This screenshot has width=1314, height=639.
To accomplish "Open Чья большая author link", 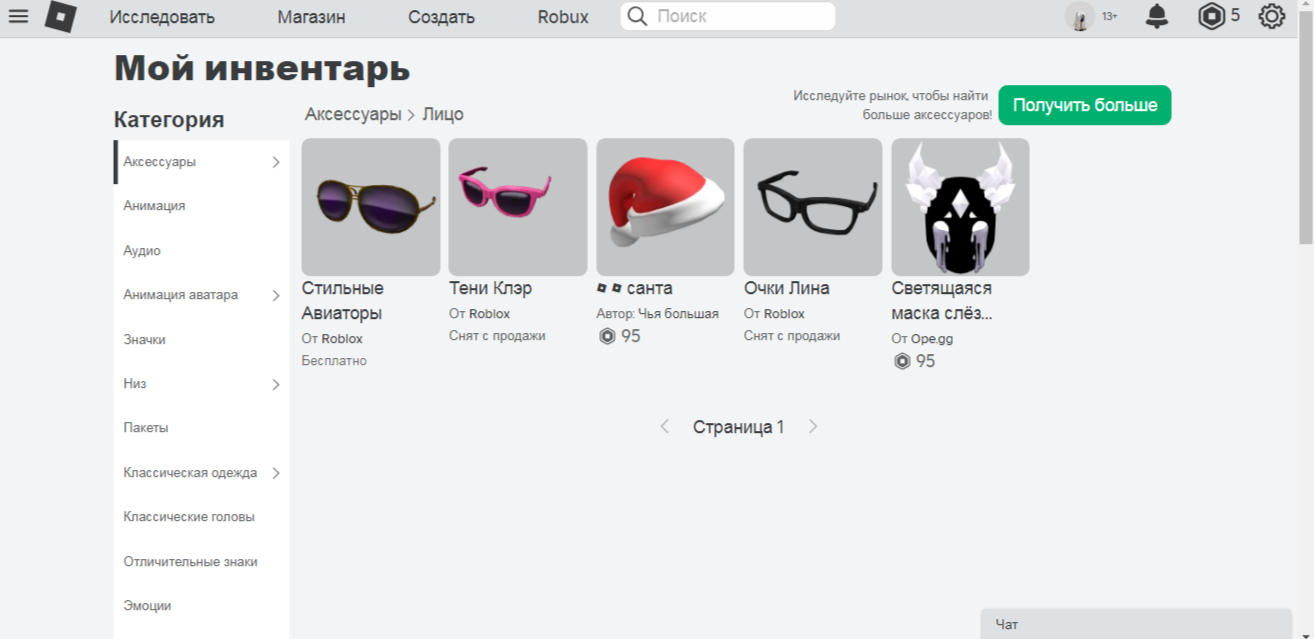I will click(x=680, y=314).
